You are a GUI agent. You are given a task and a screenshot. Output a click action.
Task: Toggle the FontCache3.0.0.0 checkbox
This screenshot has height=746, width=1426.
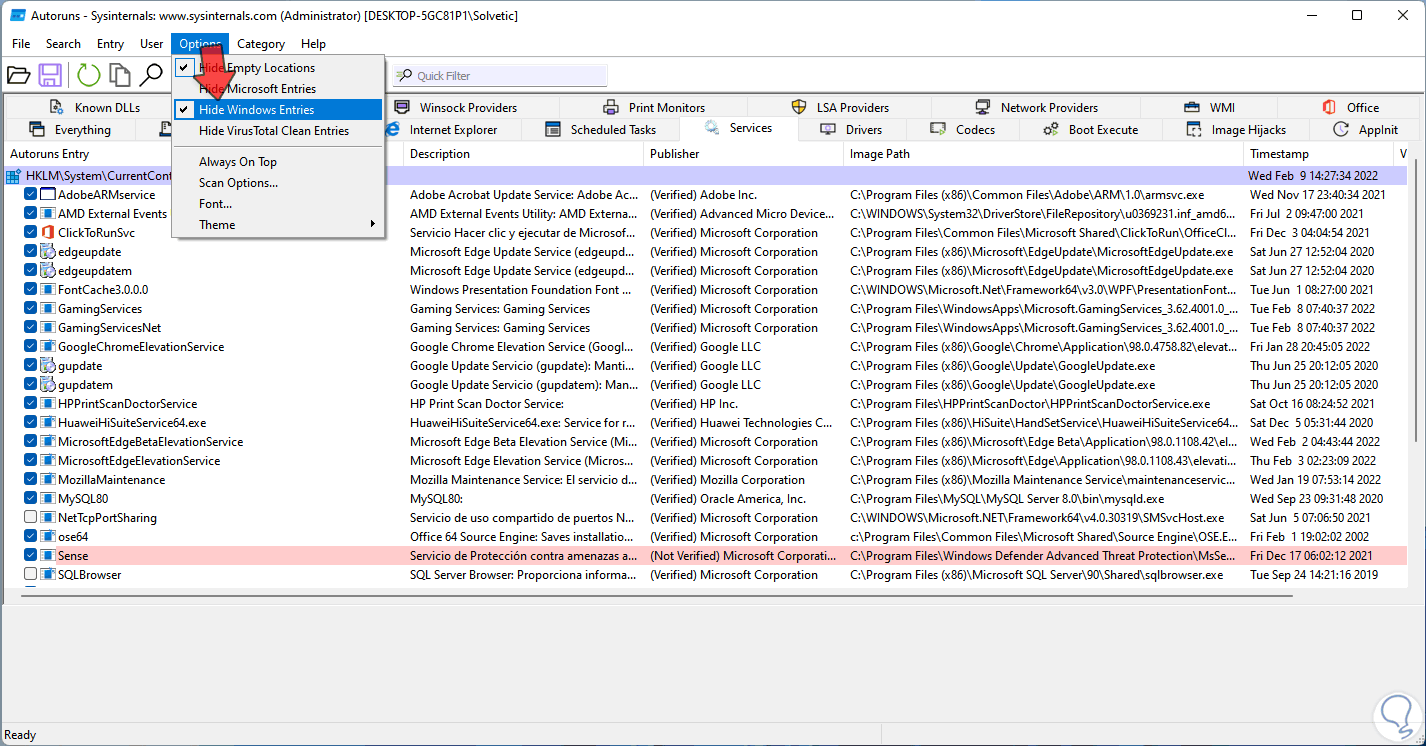30,290
